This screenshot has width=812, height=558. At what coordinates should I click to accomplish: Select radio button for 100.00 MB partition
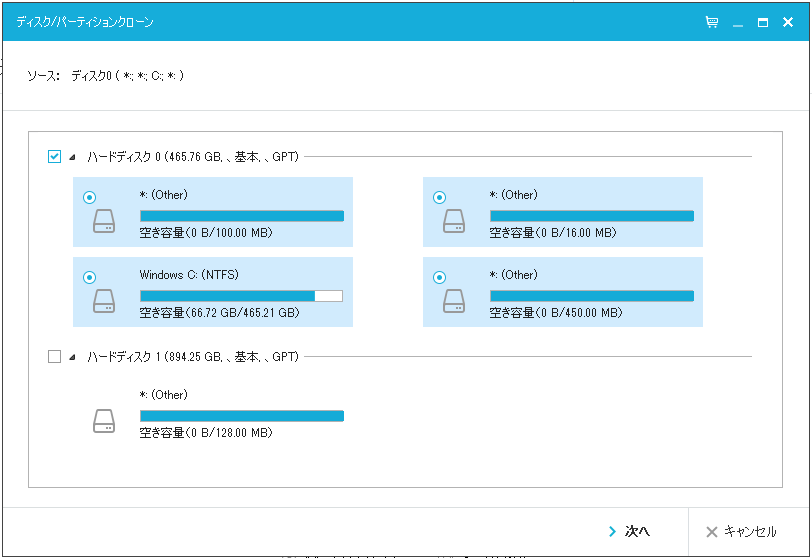tap(90, 197)
